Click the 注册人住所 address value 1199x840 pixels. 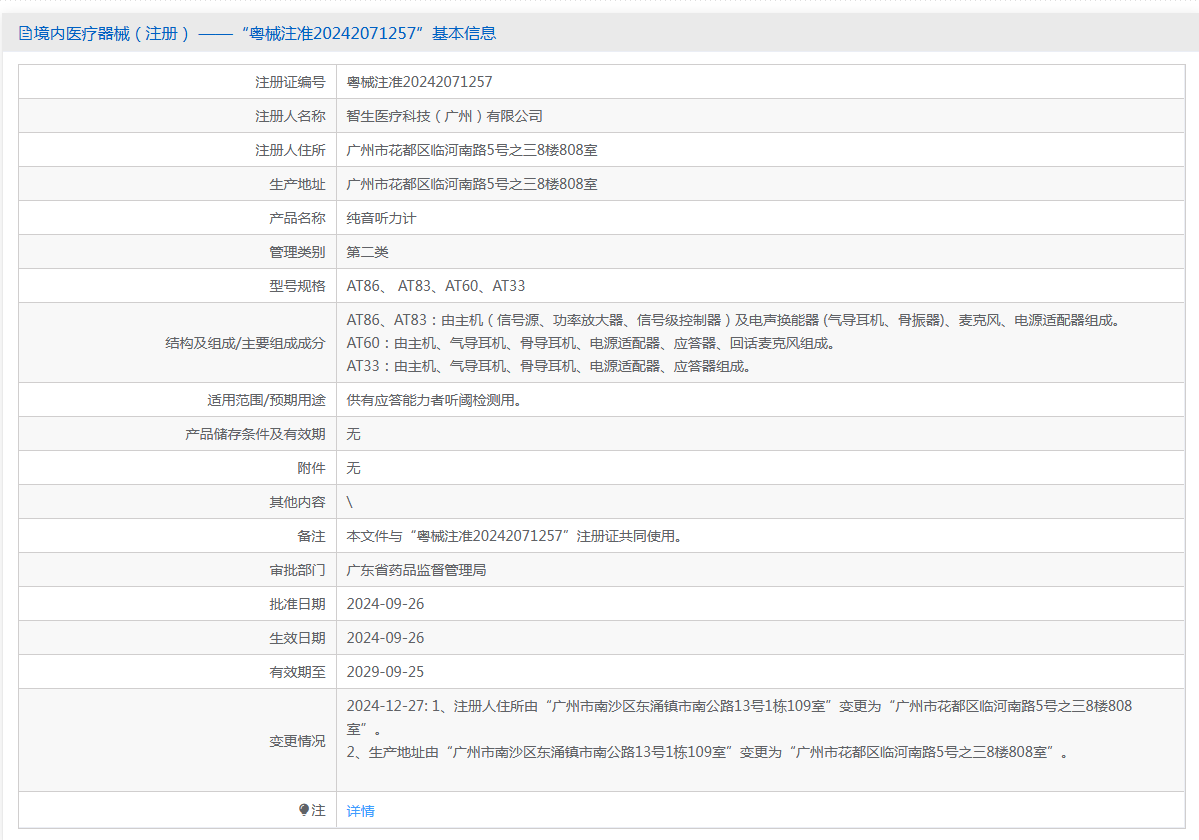[472, 151]
